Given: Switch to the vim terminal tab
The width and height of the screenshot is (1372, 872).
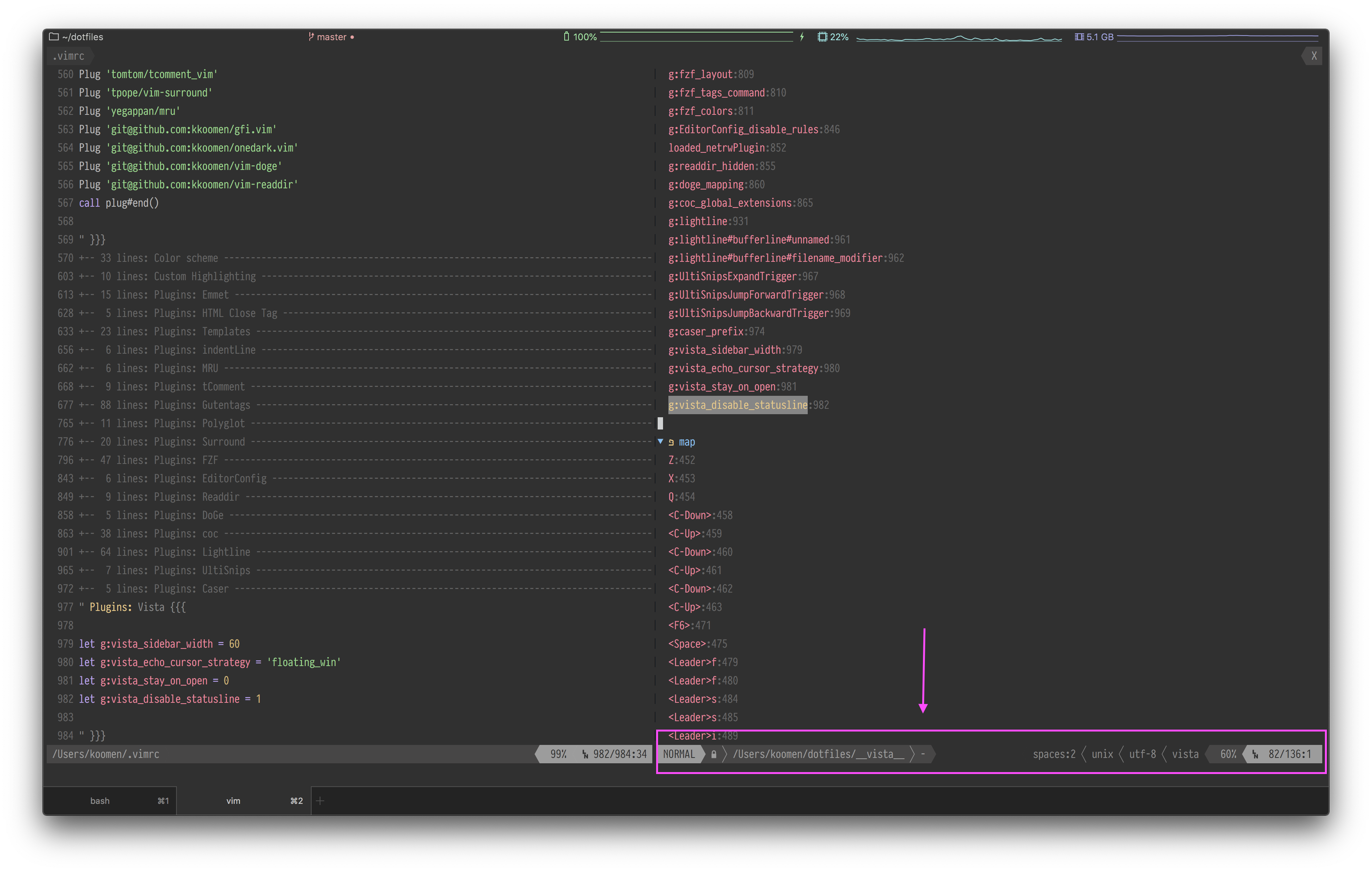Looking at the screenshot, I should [244, 801].
